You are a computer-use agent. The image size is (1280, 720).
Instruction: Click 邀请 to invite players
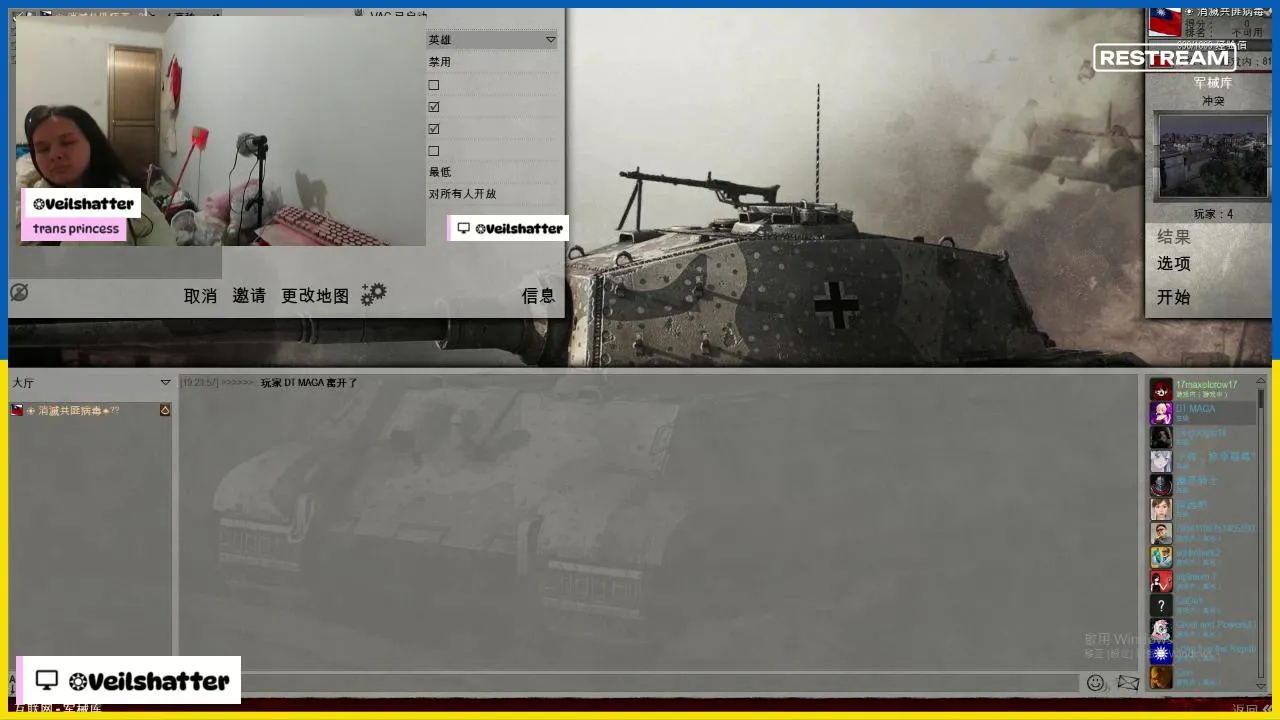click(249, 296)
